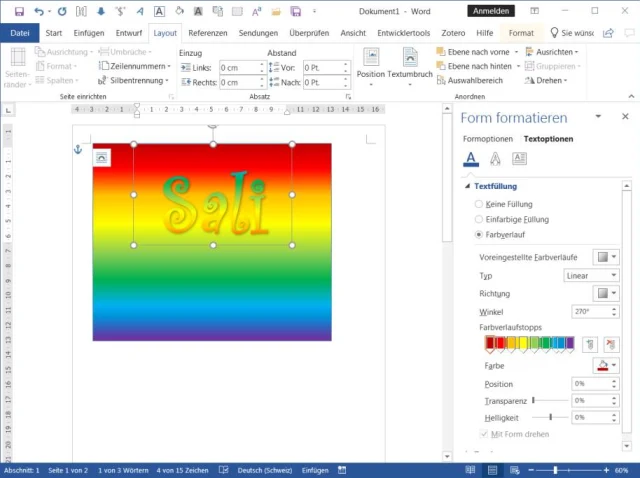Click the Textumbruch icon in the ribbon
Viewport: 640px width, 478px height.
(x=410, y=57)
